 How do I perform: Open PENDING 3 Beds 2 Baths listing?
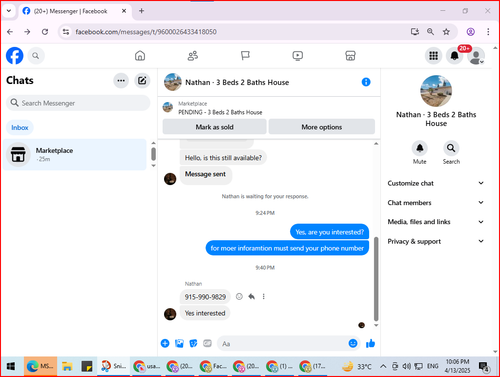click(x=220, y=112)
